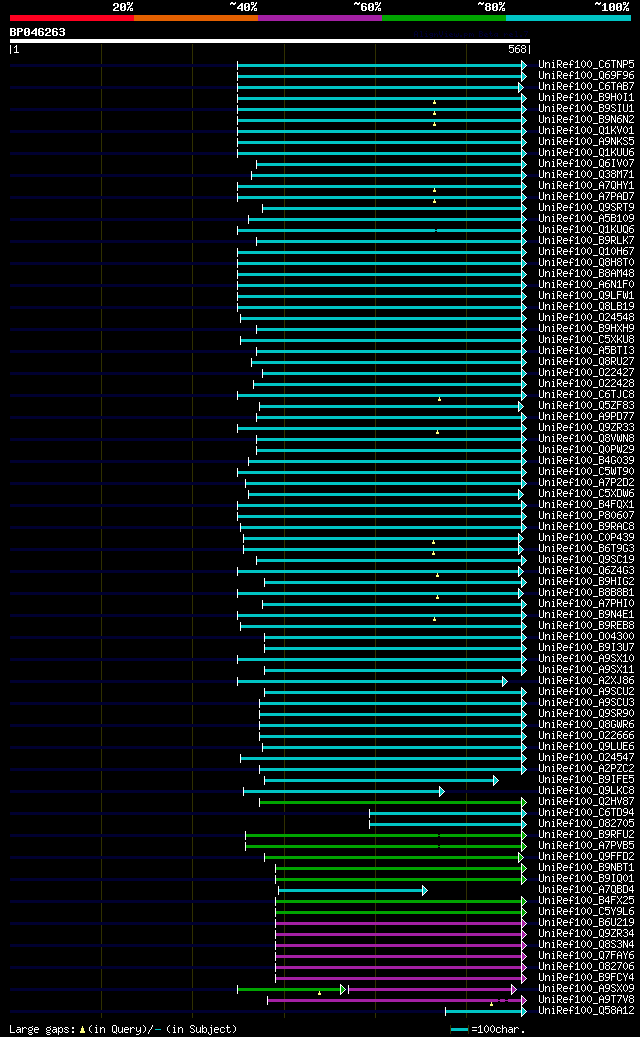
Task: Select the UniRef100_B9RLK7 label
Action: (586, 241)
